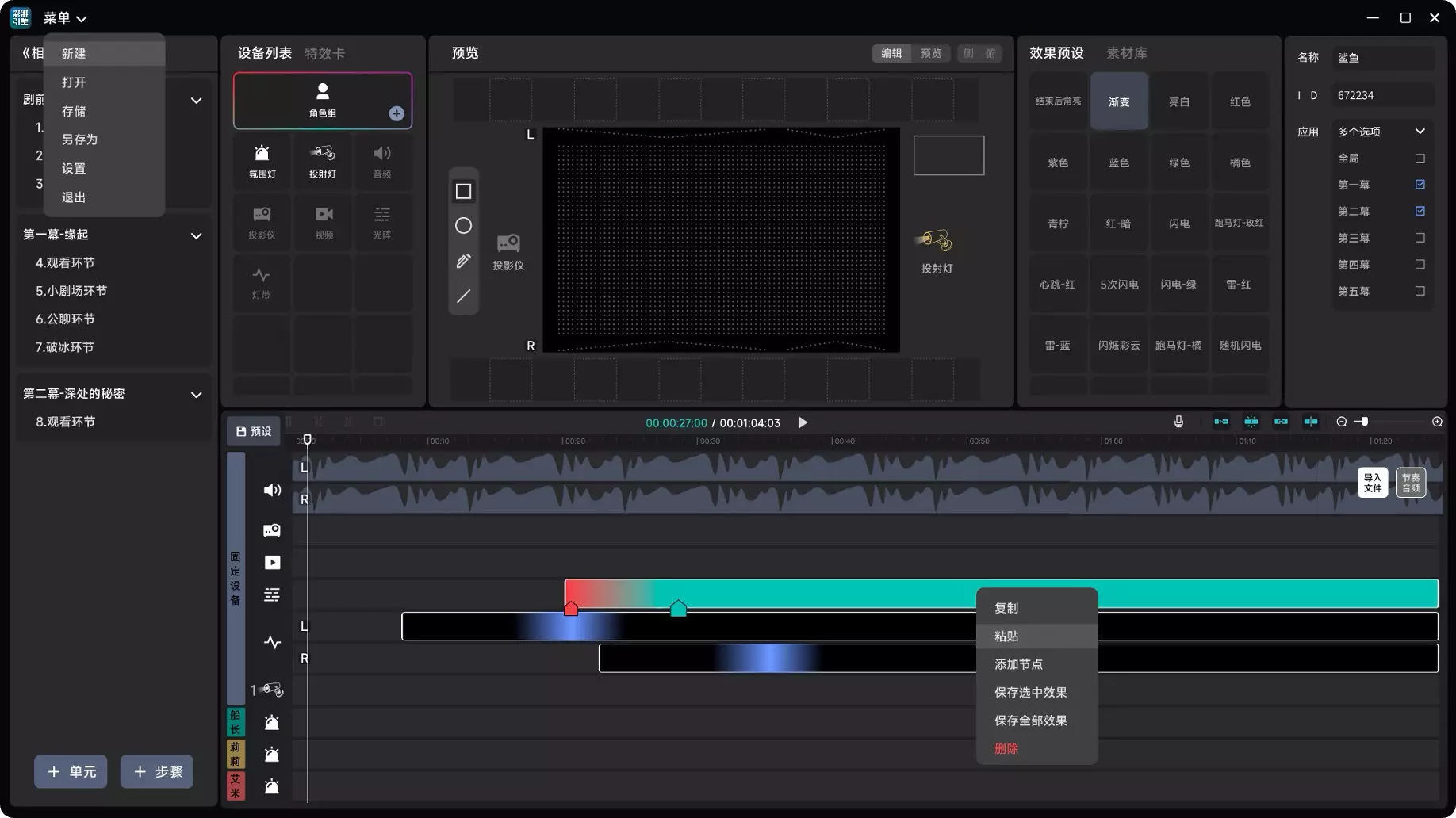Open the 灯带 device card
The height and width of the screenshot is (818, 1456).
[261, 283]
